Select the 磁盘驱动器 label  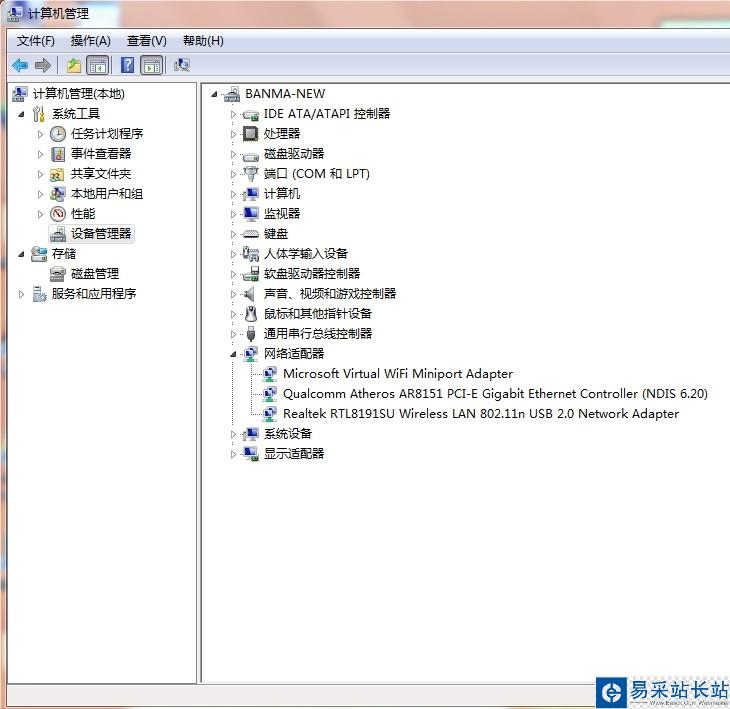tap(294, 154)
